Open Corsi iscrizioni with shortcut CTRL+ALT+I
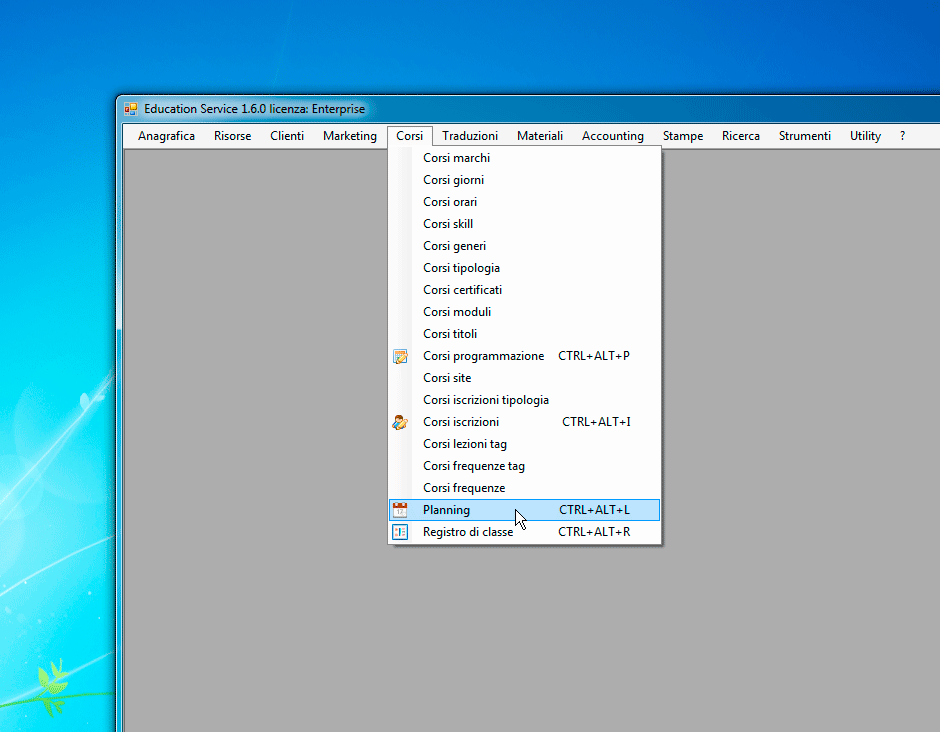The height and width of the screenshot is (732, 940). [525, 422]
